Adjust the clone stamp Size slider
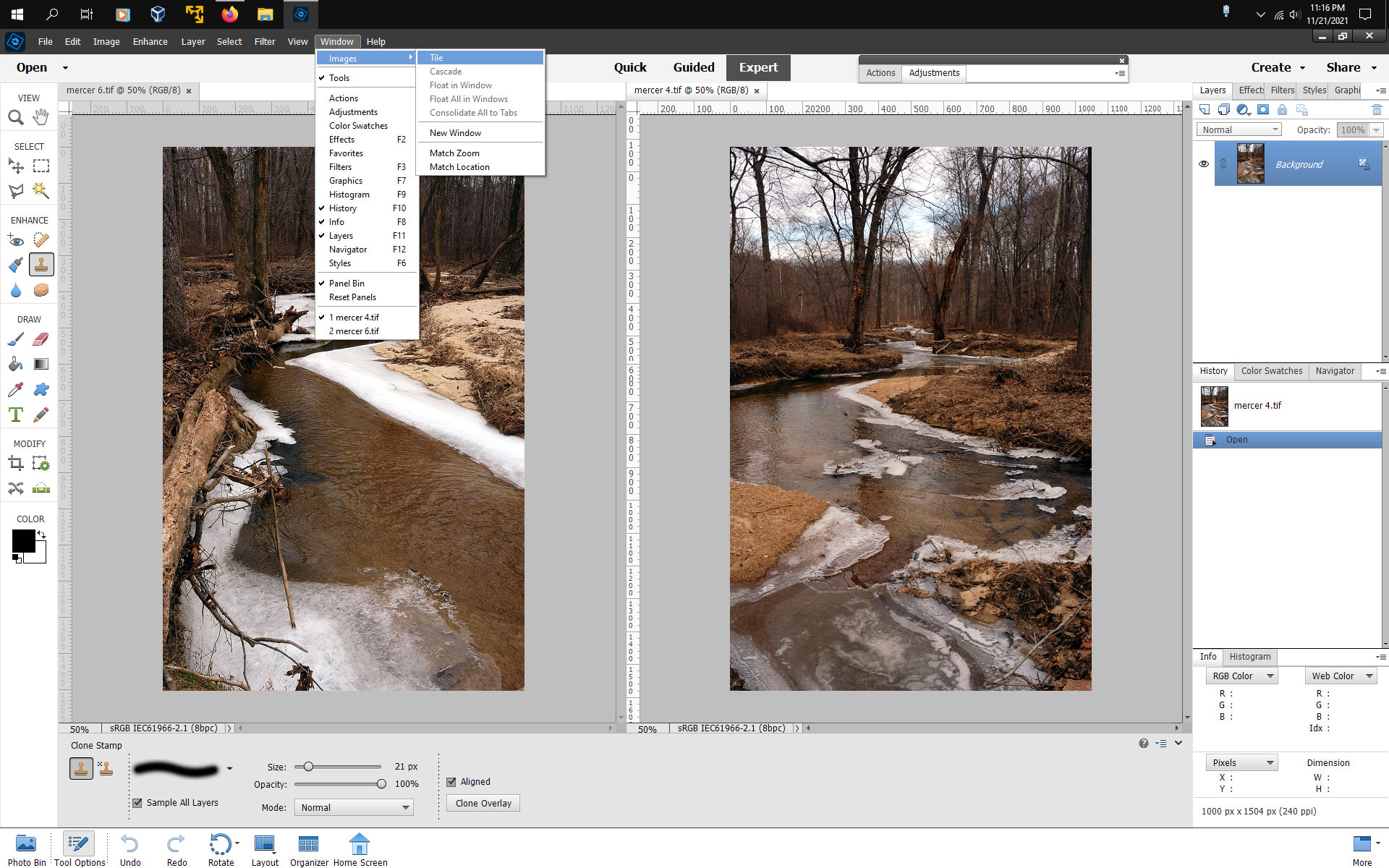This screenshot has width=1389, height=868. [x=309, y=766]
